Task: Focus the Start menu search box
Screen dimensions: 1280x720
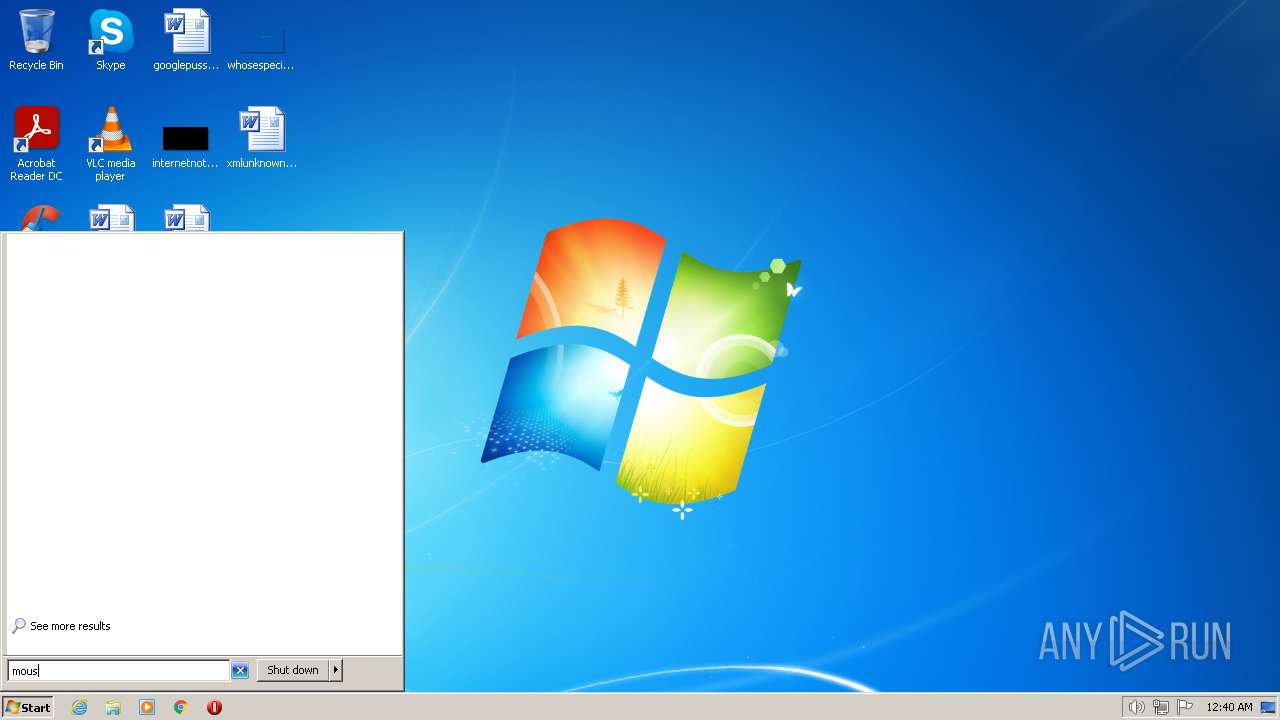Action: point(118,670)
